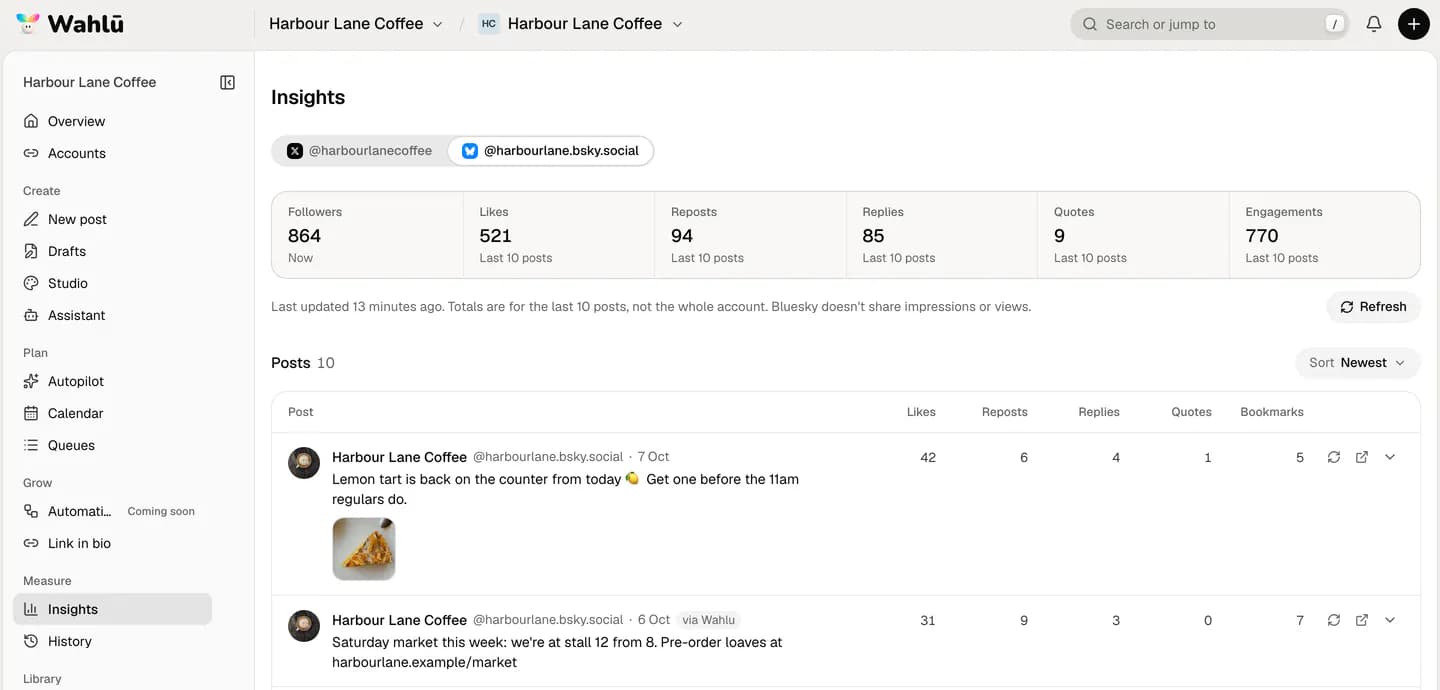Click New post in sidebar
The height and width of the screenshot is (690, 1440).
pyautogui.click(x=112, y=219)
